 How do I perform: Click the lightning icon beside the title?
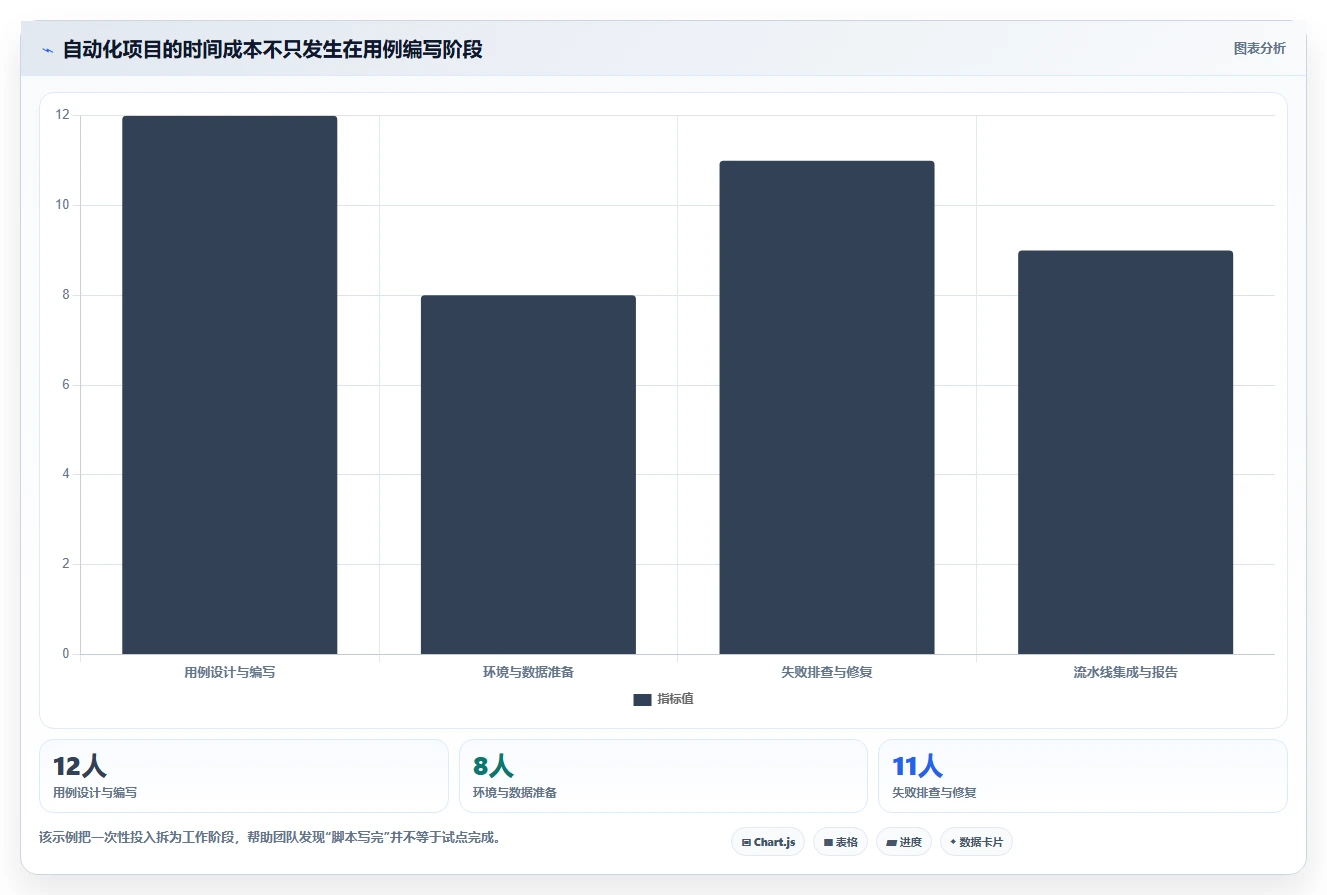(x=47, y=49)
